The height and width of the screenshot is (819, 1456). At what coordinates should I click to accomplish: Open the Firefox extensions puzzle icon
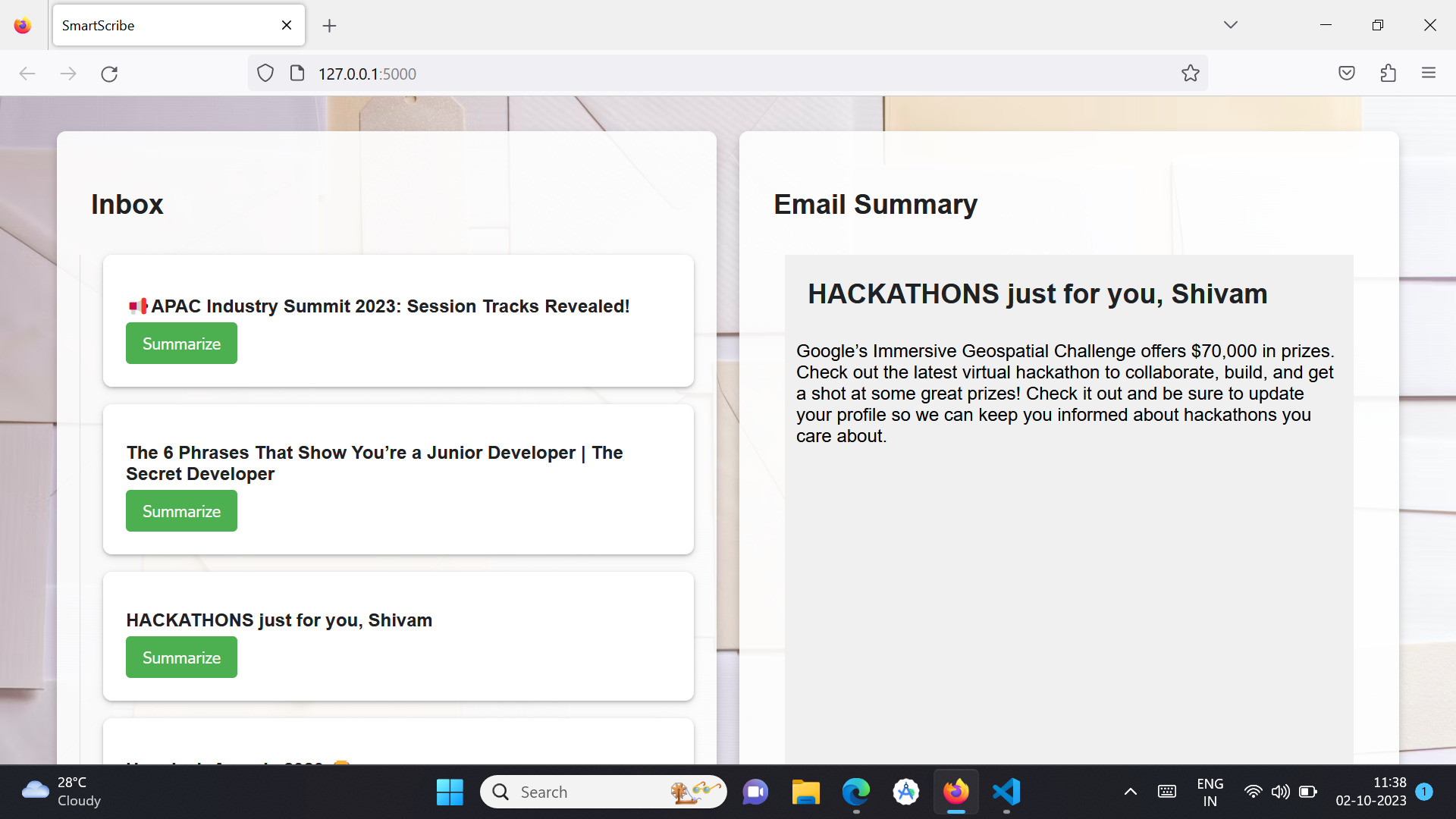pos(1388,74)
